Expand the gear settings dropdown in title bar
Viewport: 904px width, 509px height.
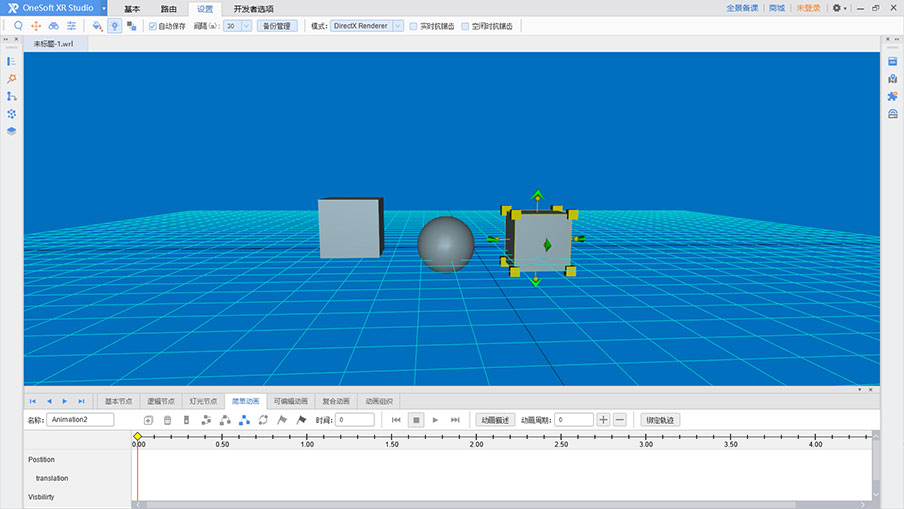point(840,8)
